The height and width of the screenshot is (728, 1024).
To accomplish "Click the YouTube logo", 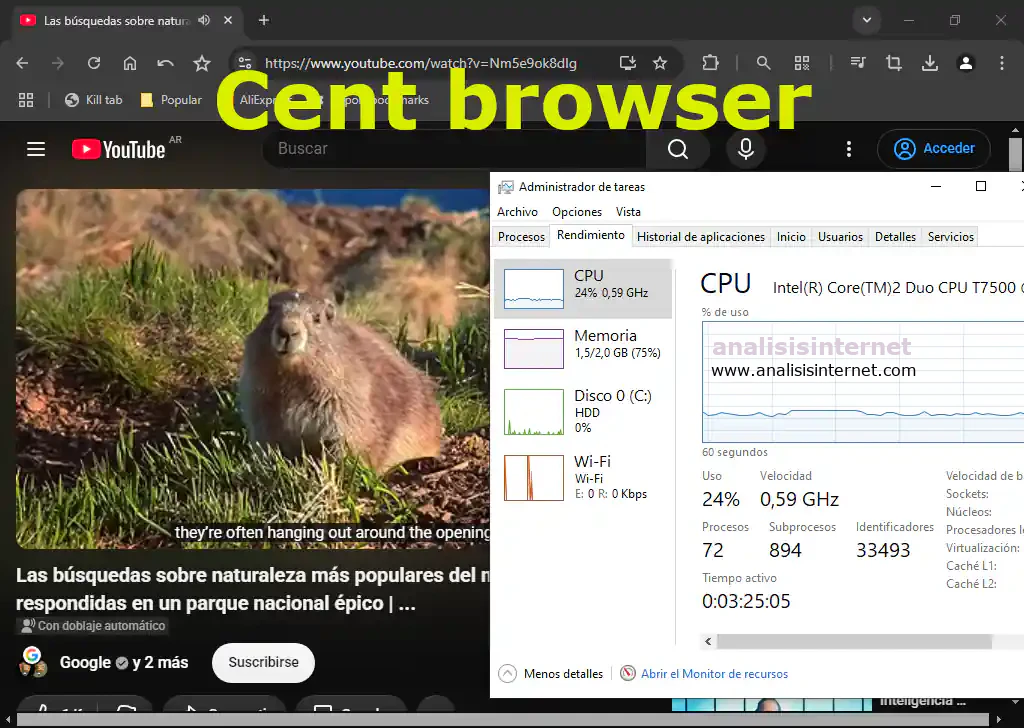I will [x=118, y=149].
